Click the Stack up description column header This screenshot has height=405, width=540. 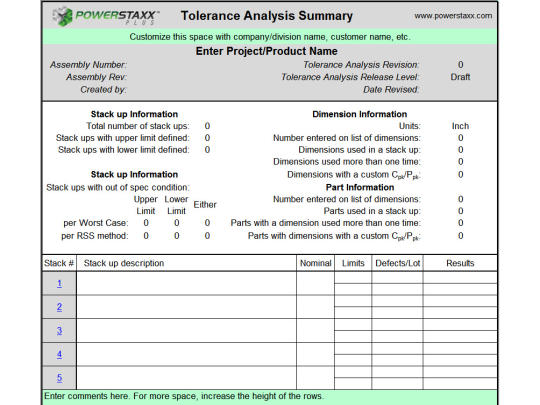[x=186, y=263]
